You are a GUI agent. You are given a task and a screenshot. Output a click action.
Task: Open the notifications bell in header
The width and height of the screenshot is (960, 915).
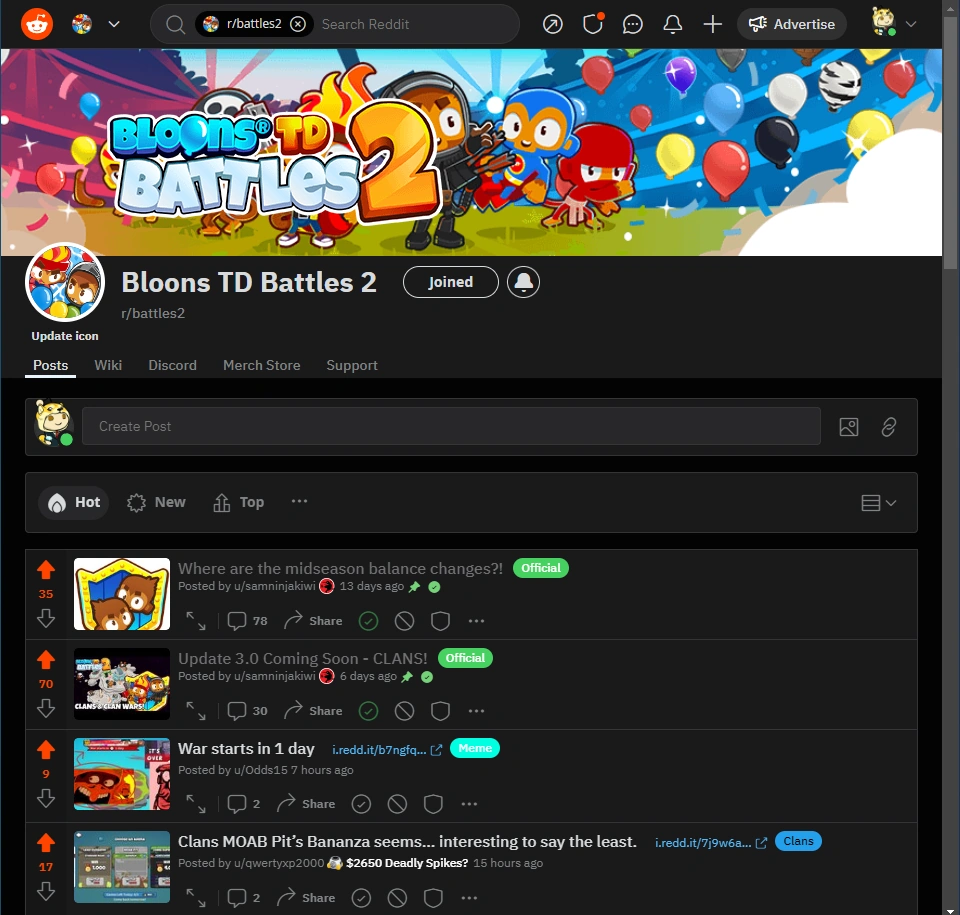pos(672,24)
